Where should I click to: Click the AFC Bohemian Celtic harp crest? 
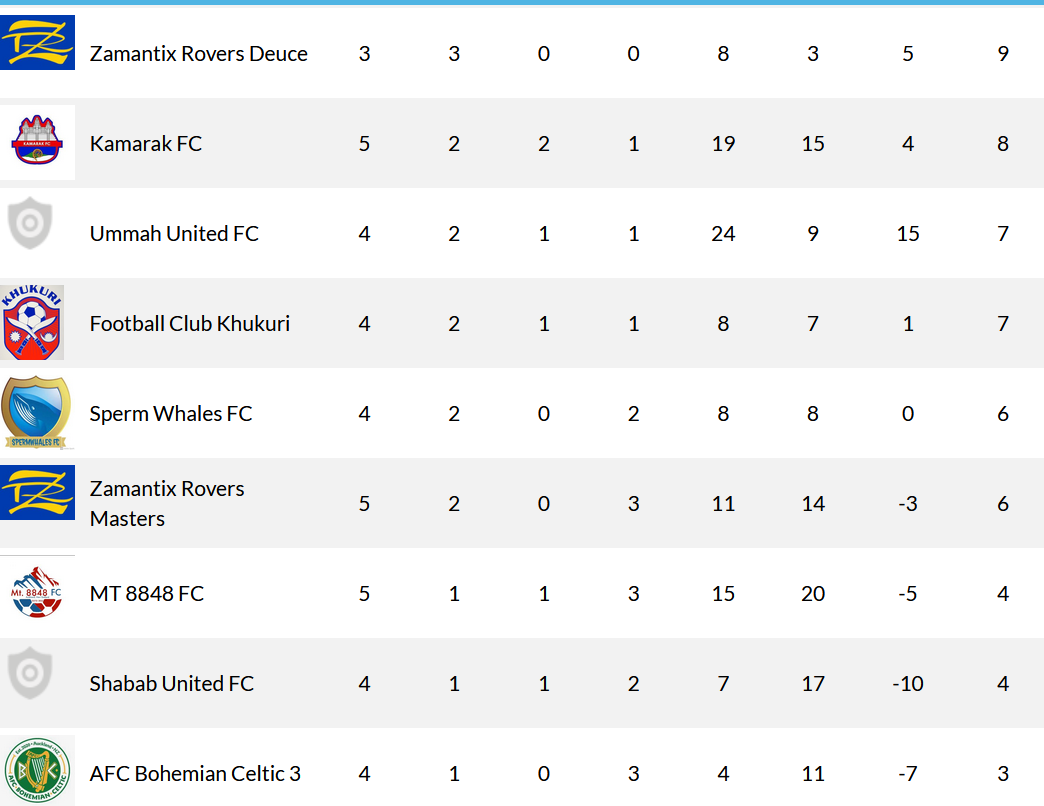click(x=37, y=770)
